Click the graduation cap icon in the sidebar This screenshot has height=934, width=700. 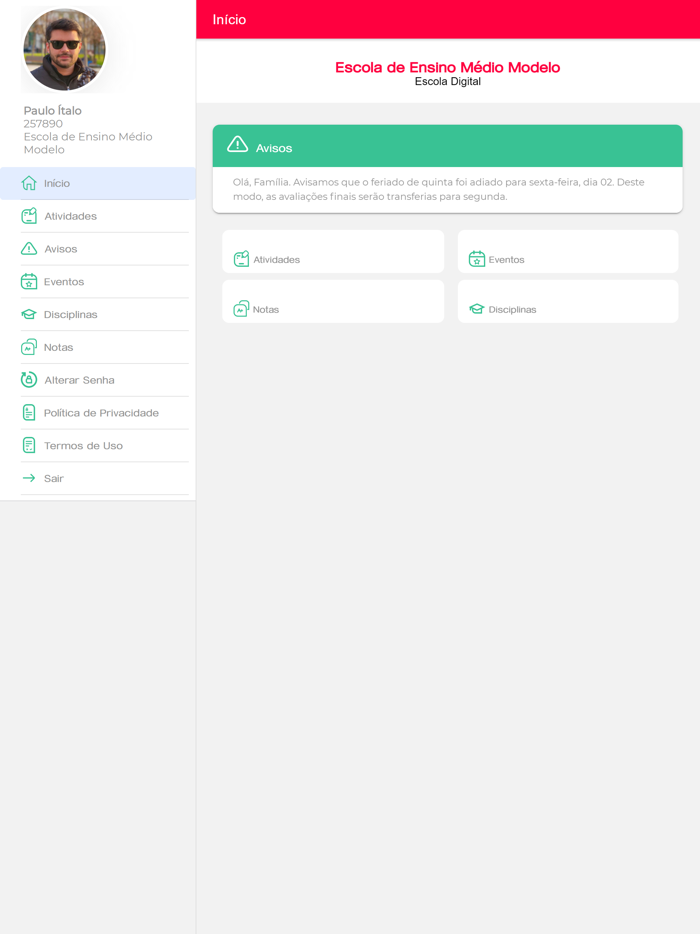pos(29,315)
